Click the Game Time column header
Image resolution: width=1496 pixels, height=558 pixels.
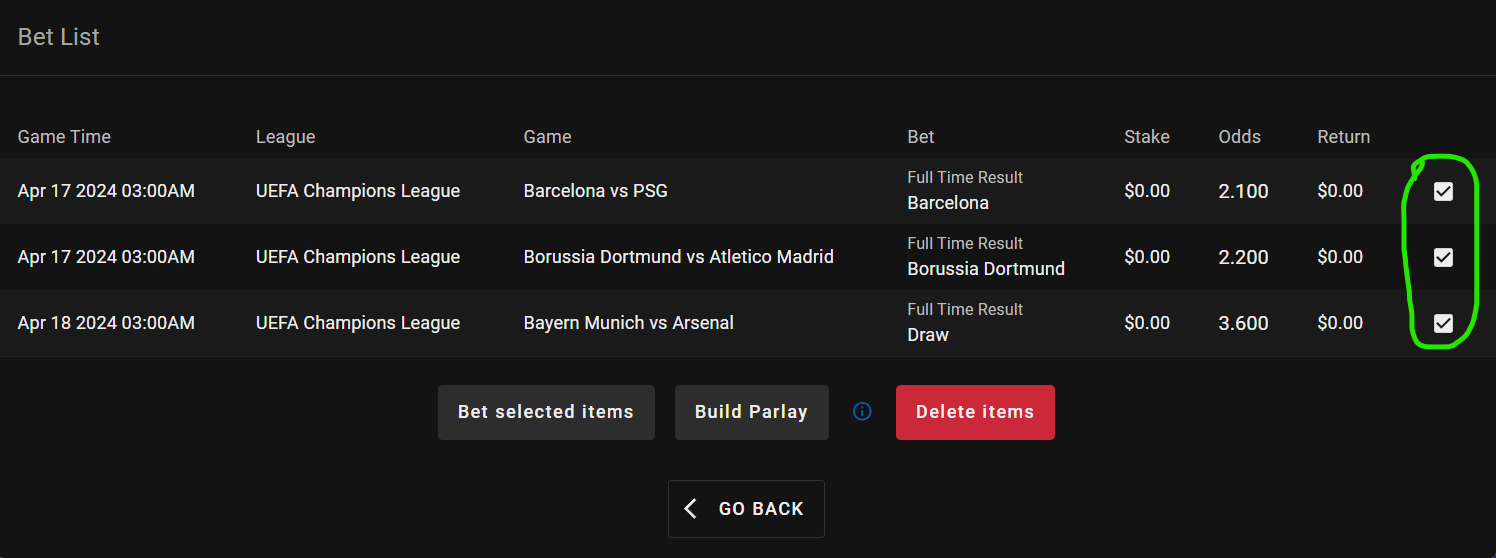tap(64, 137)
